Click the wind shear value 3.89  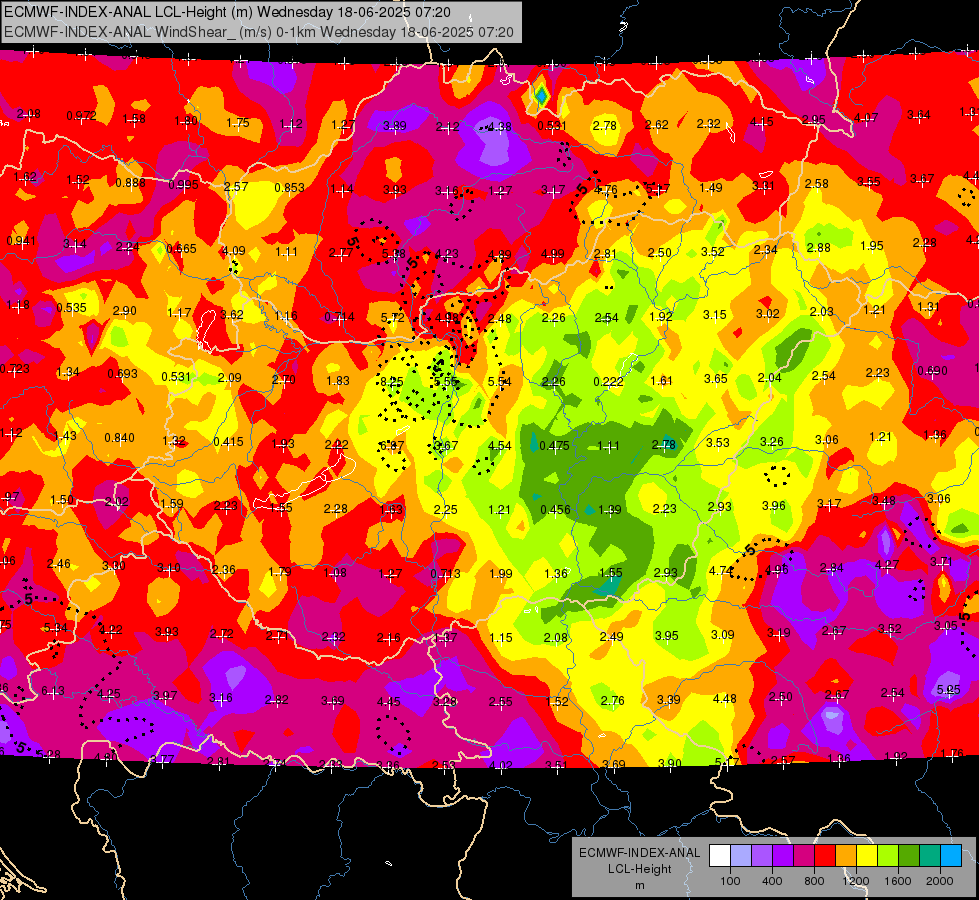[395, 126]
